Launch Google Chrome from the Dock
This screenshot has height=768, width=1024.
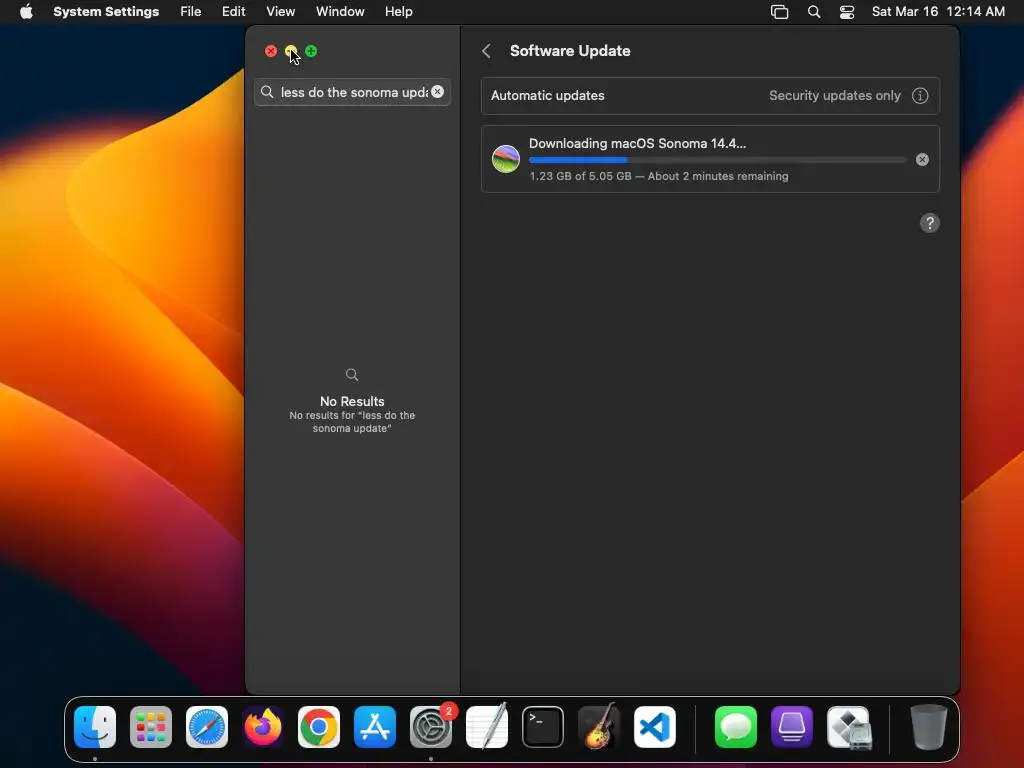tap(319, 727)
